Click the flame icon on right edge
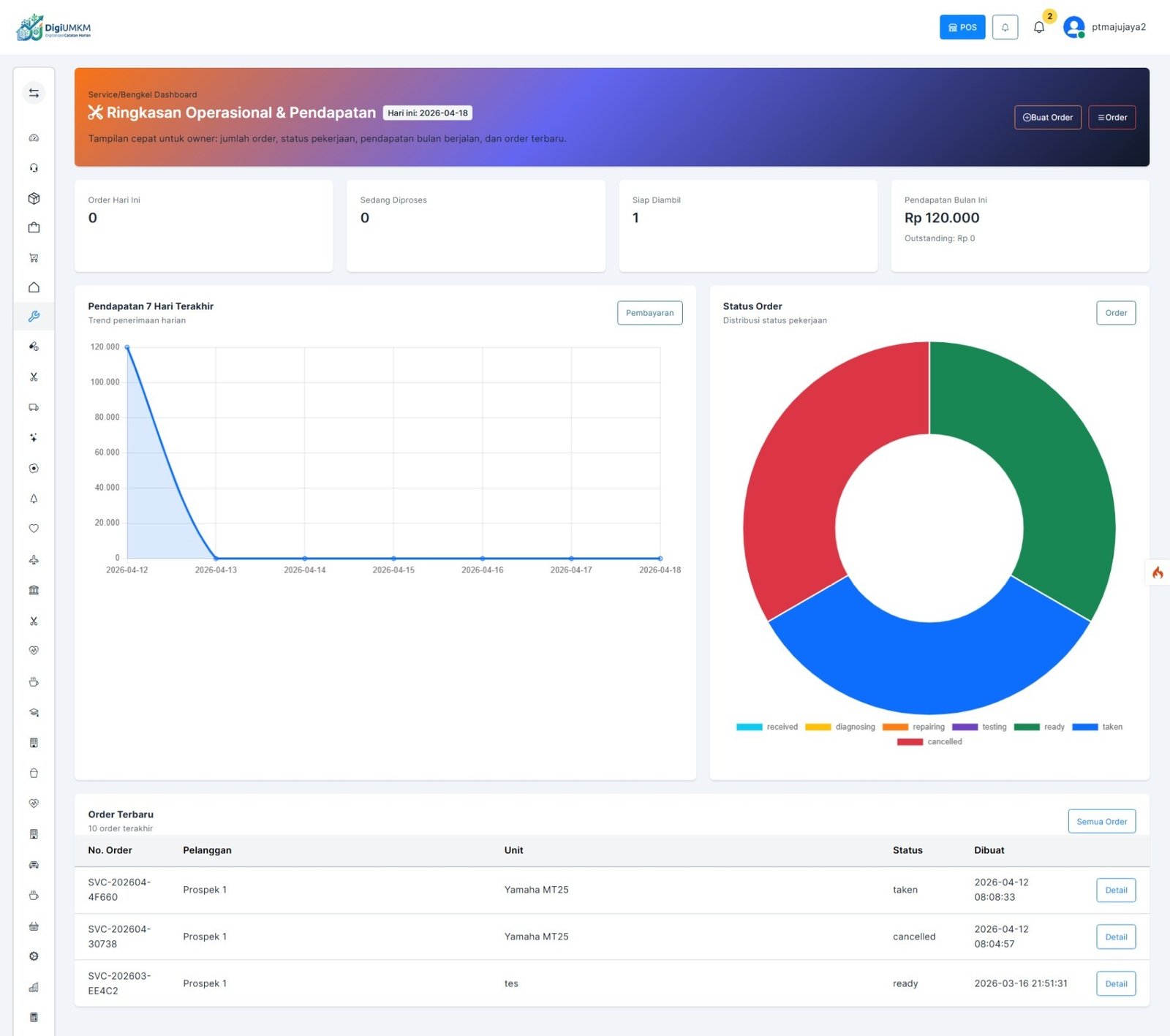Viewport: 1170px width, 1036px height. click(1158, 572)
